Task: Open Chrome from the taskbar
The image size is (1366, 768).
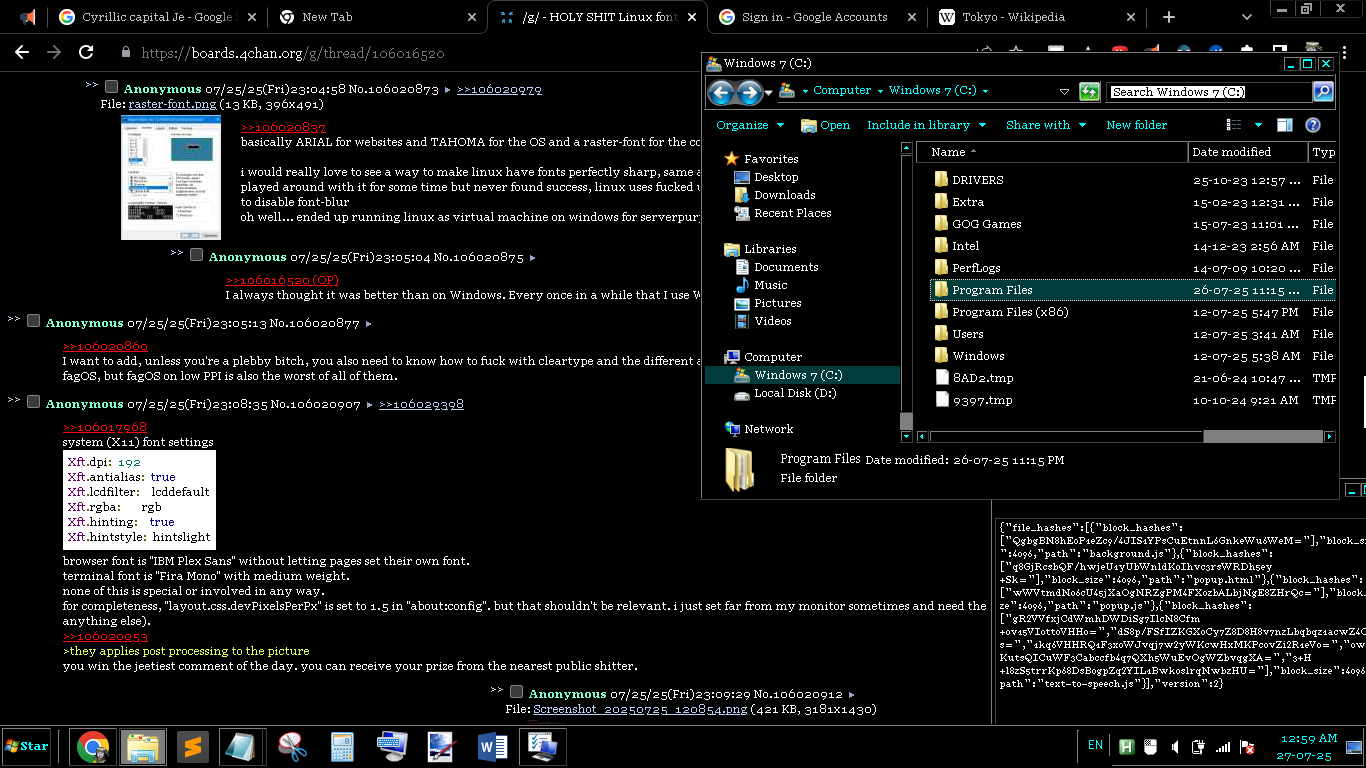Action: point(93,746)
